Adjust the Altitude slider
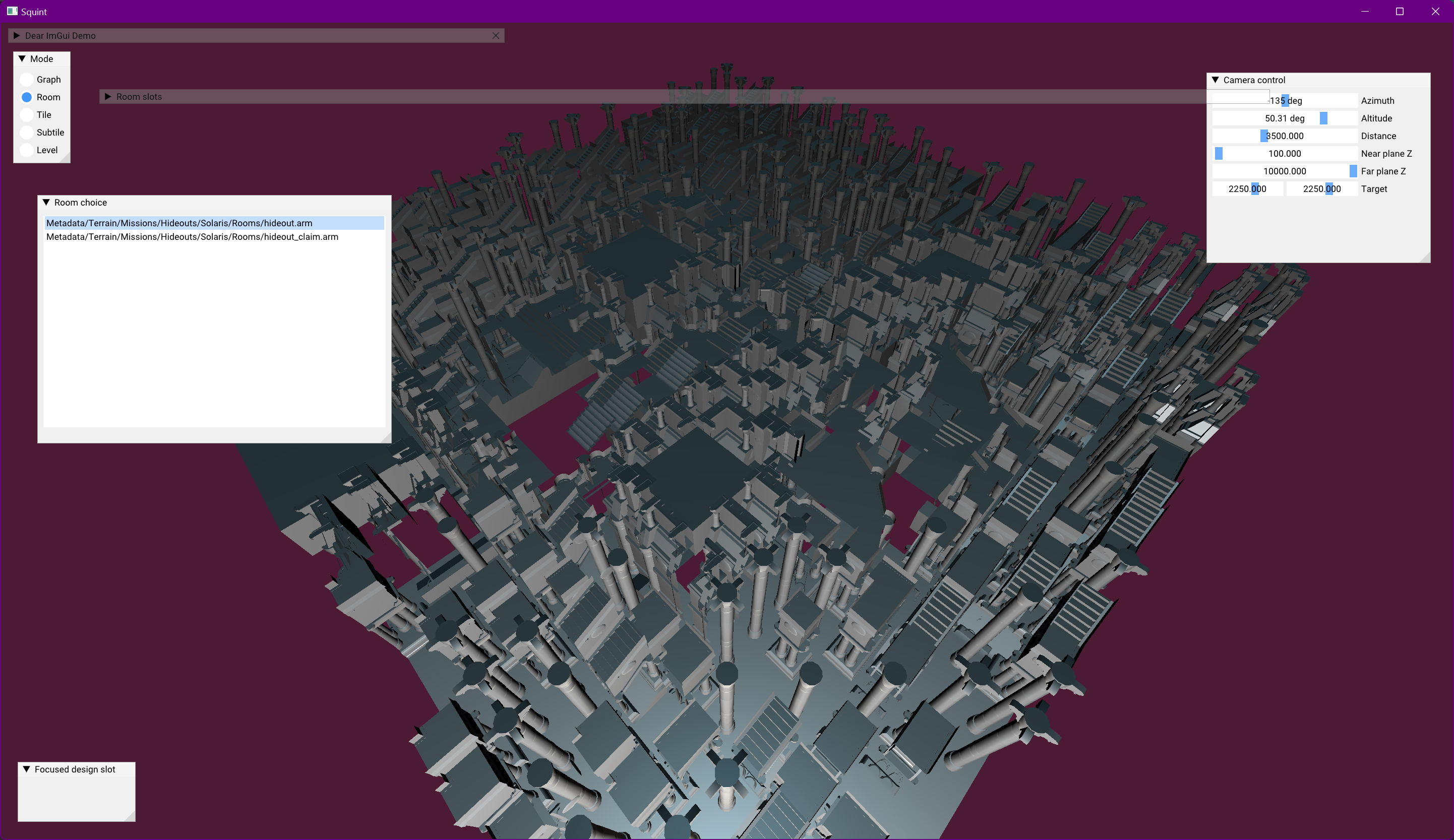 (x=1285, y=118)
